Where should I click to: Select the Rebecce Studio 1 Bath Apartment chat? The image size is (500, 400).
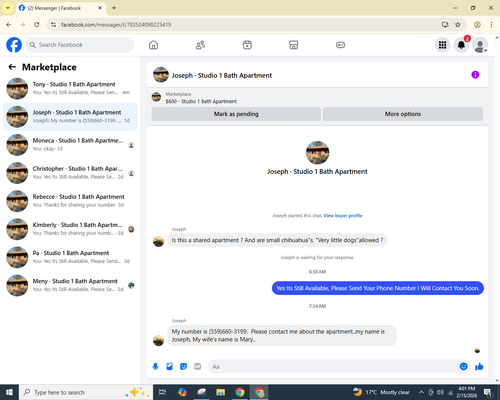pos(70,201)
